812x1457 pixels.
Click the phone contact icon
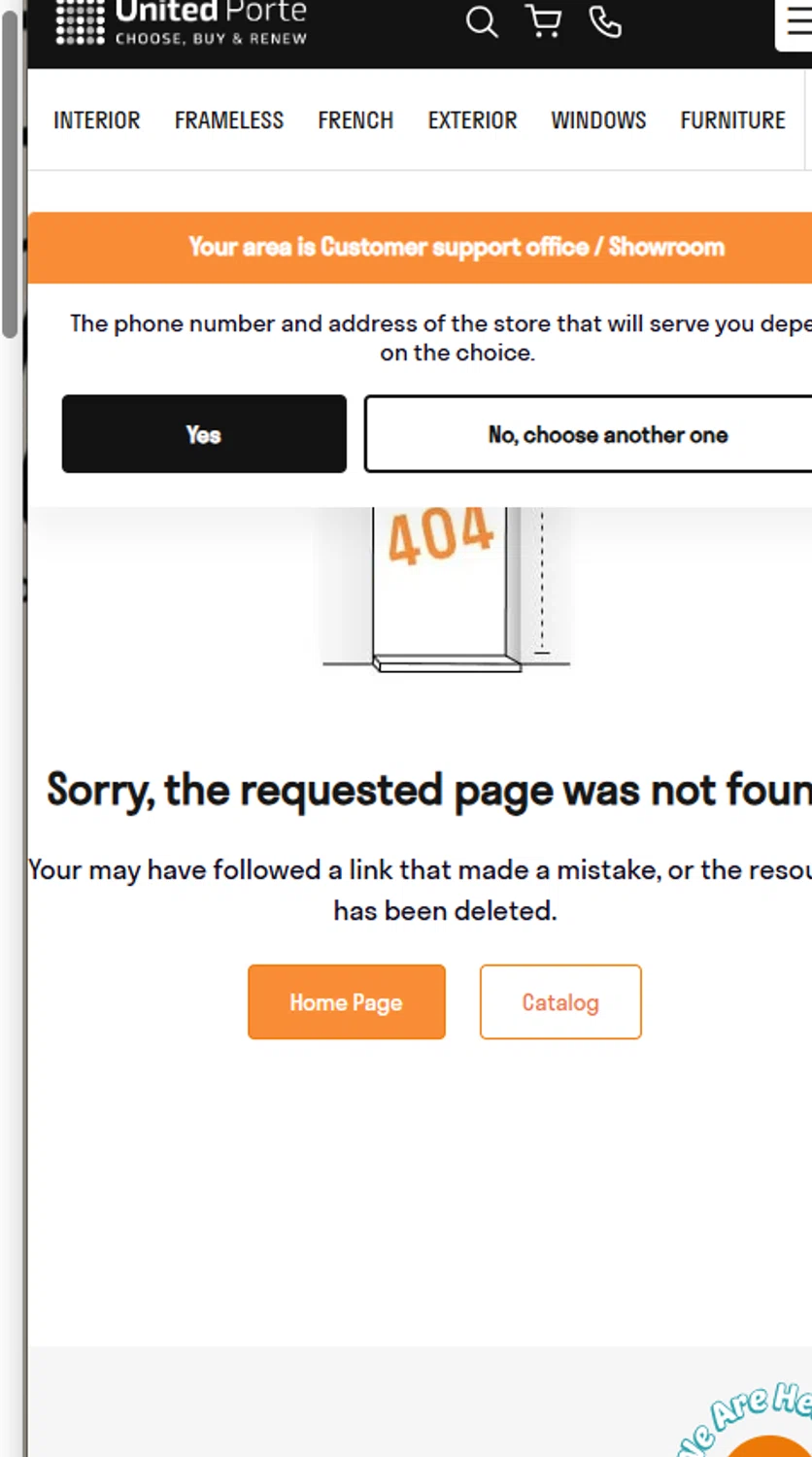tap(605, 21)
